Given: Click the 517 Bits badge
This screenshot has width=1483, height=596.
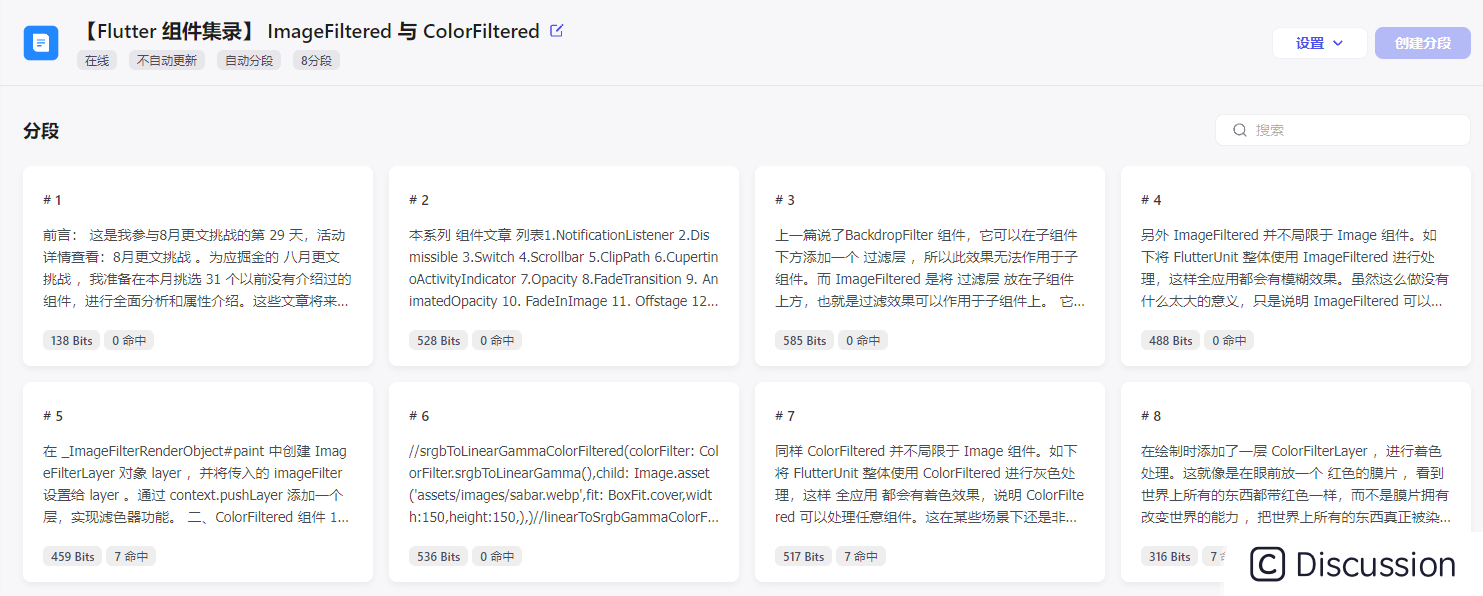Looking at the screenshot, I should click(x=804, y=557).
